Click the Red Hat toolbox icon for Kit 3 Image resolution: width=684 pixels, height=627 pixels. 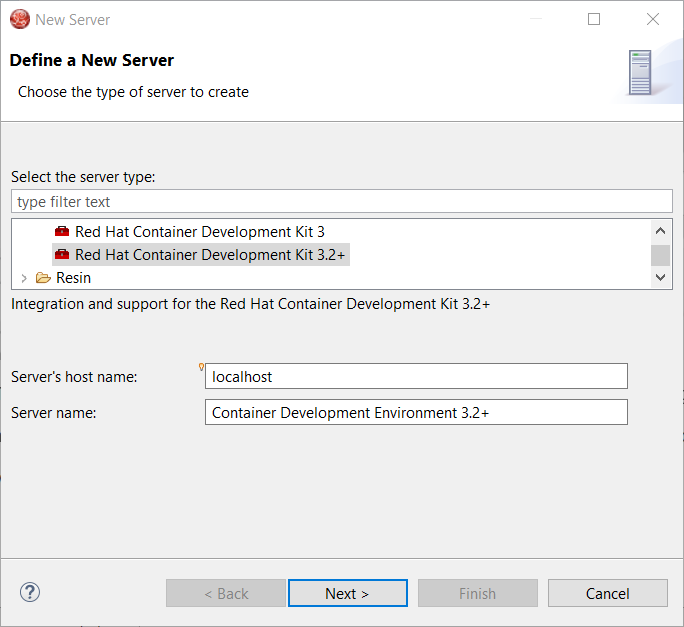pyautogui.click(x=62, y=232)
